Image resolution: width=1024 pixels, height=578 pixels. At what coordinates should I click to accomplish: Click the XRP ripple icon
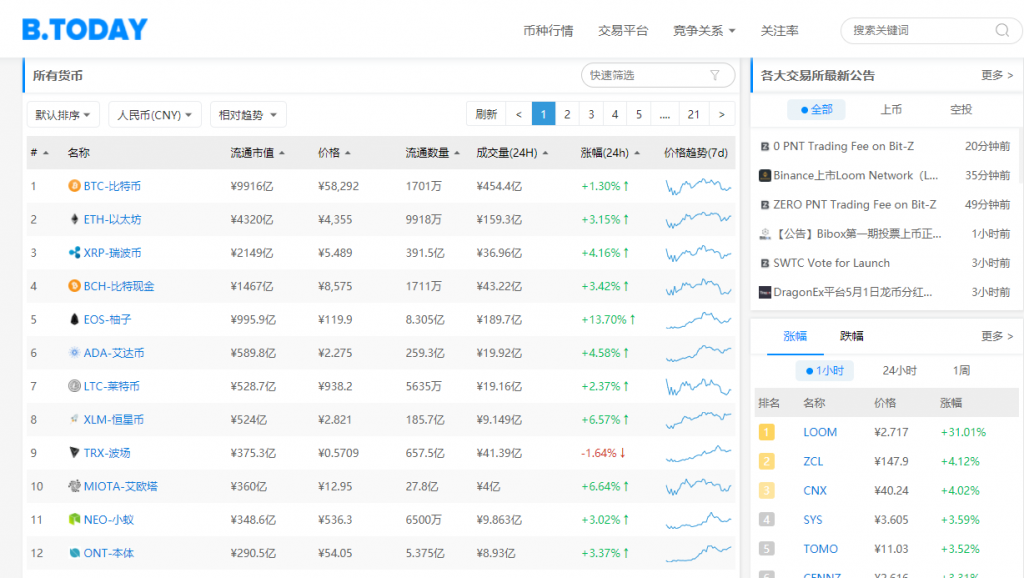pos(74,253)
